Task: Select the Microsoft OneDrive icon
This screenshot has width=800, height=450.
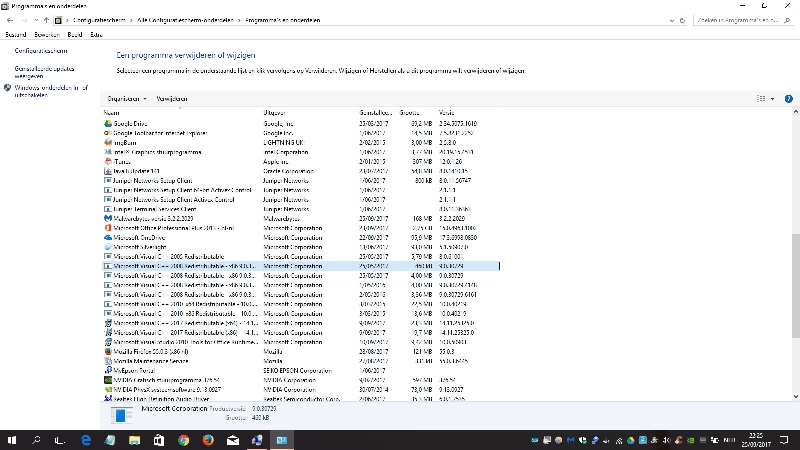Action: pos(108,237)
